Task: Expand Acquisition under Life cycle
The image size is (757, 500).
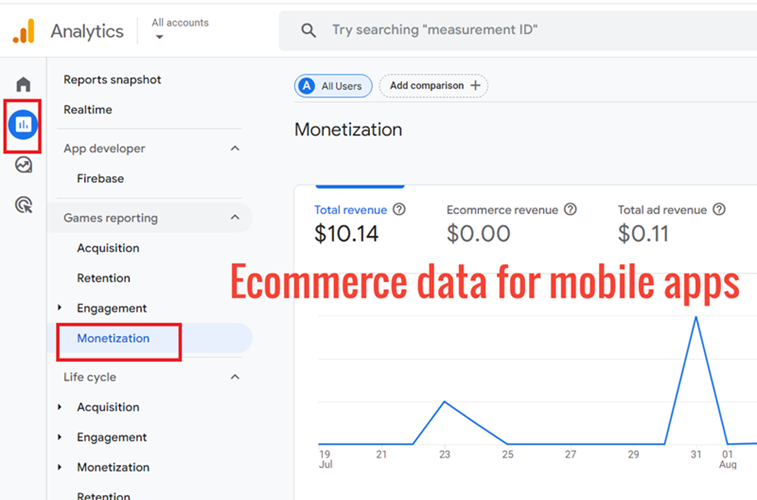Action: pos(59,407)
